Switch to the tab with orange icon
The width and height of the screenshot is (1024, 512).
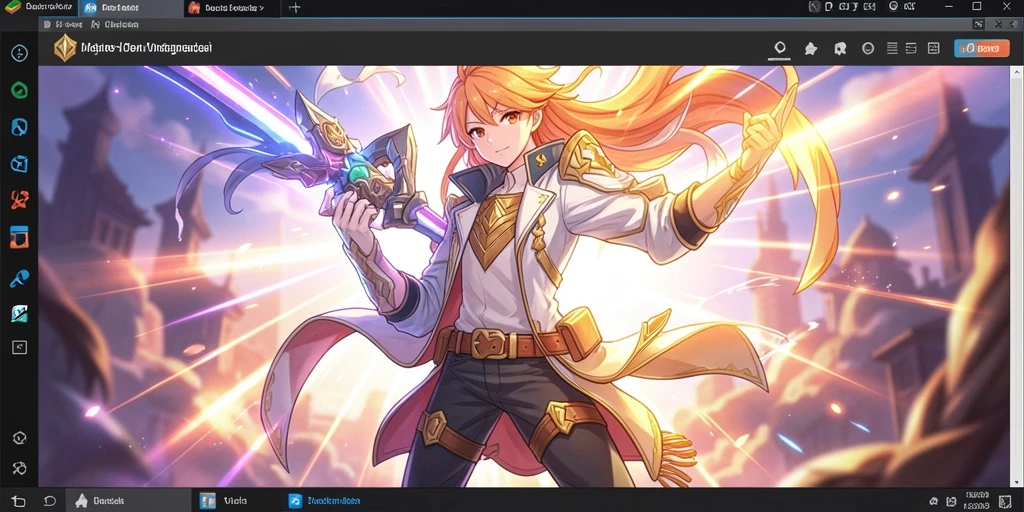point(232,8)
